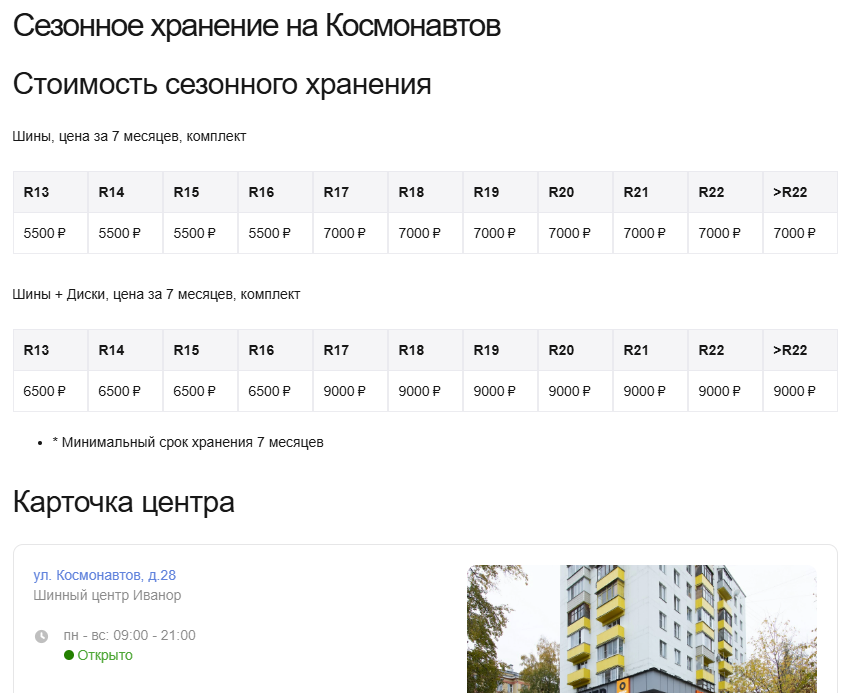
Task: Select the caption "Шины + Диски, цена за 7 месяцев, комплект"
Action: 156,294
